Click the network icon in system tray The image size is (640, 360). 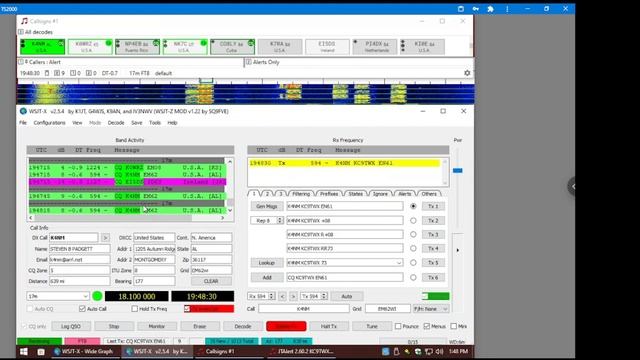point(429,351)
